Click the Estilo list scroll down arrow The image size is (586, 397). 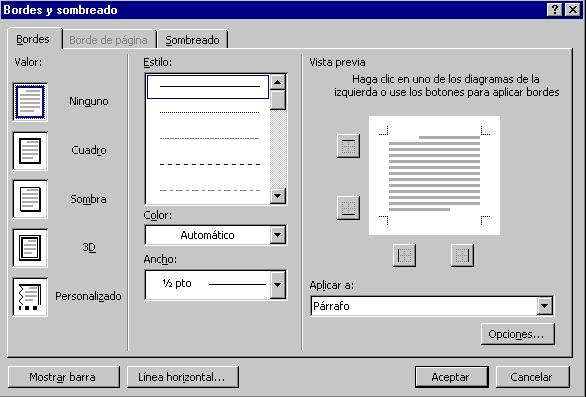coord(278,196)
